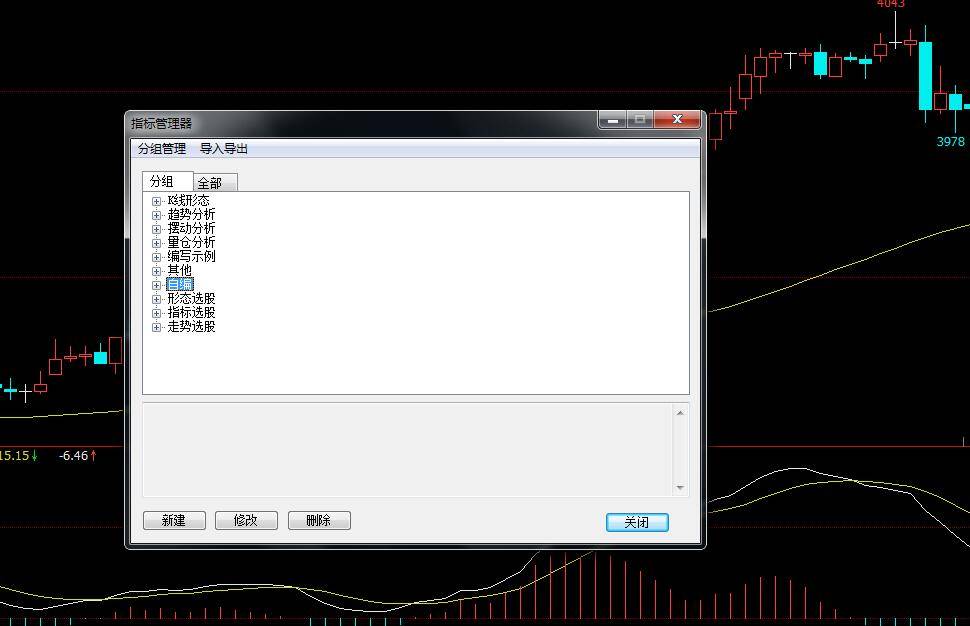Viewport: 970px width, 626px height.
Task: Click the 新建 button
Action: point(174,520)
